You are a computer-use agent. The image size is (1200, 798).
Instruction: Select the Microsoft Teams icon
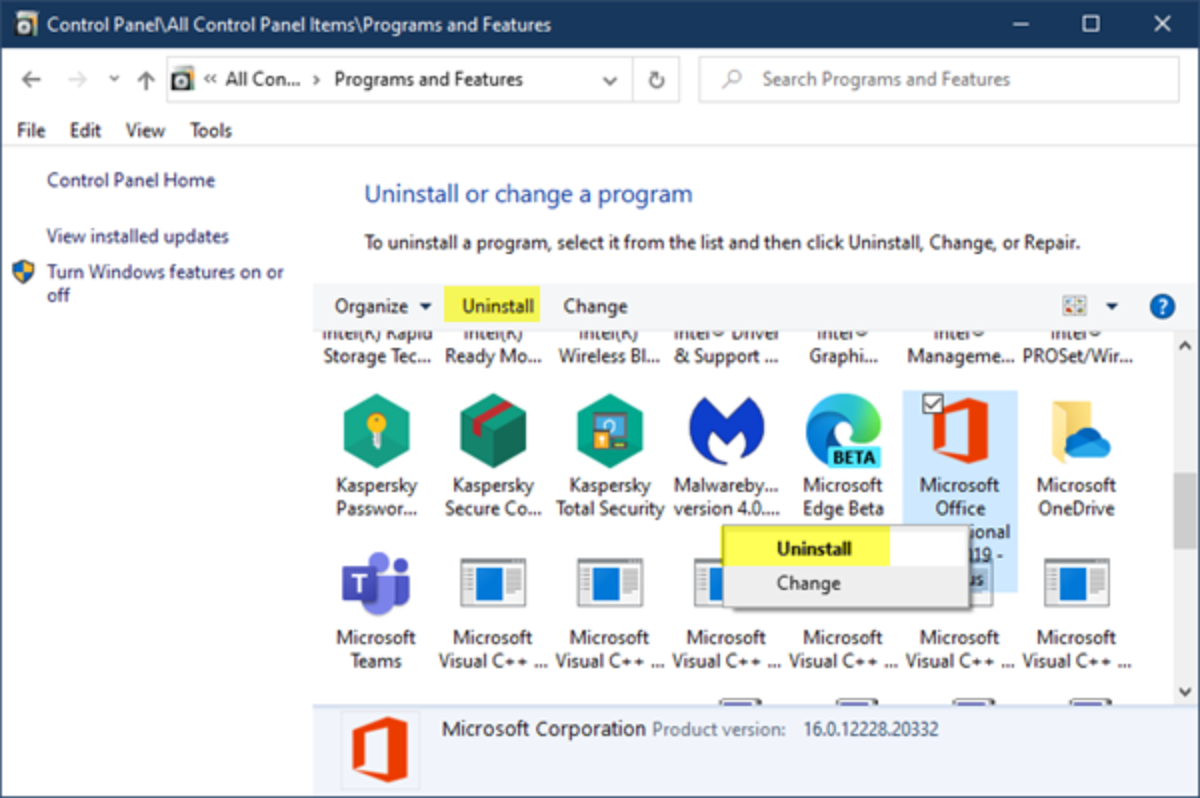coord(375,583)
